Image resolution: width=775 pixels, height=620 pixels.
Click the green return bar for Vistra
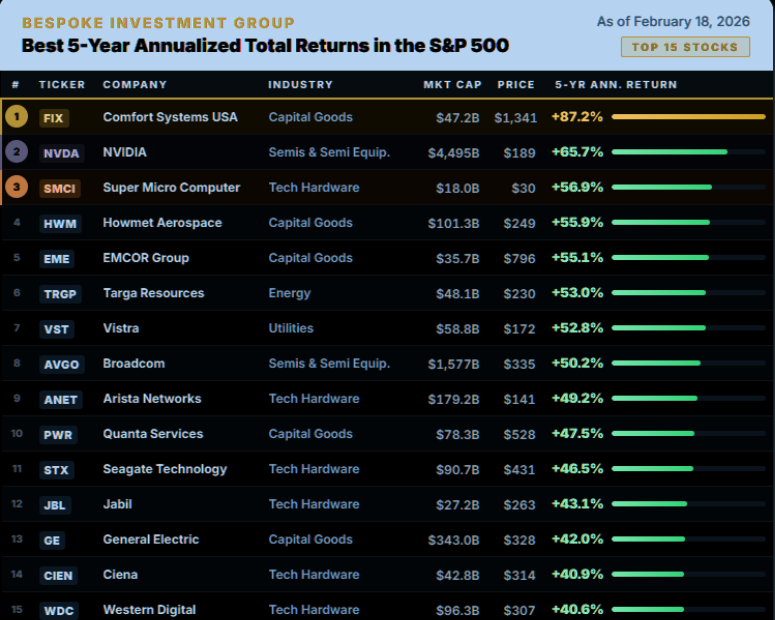(659, 328)
